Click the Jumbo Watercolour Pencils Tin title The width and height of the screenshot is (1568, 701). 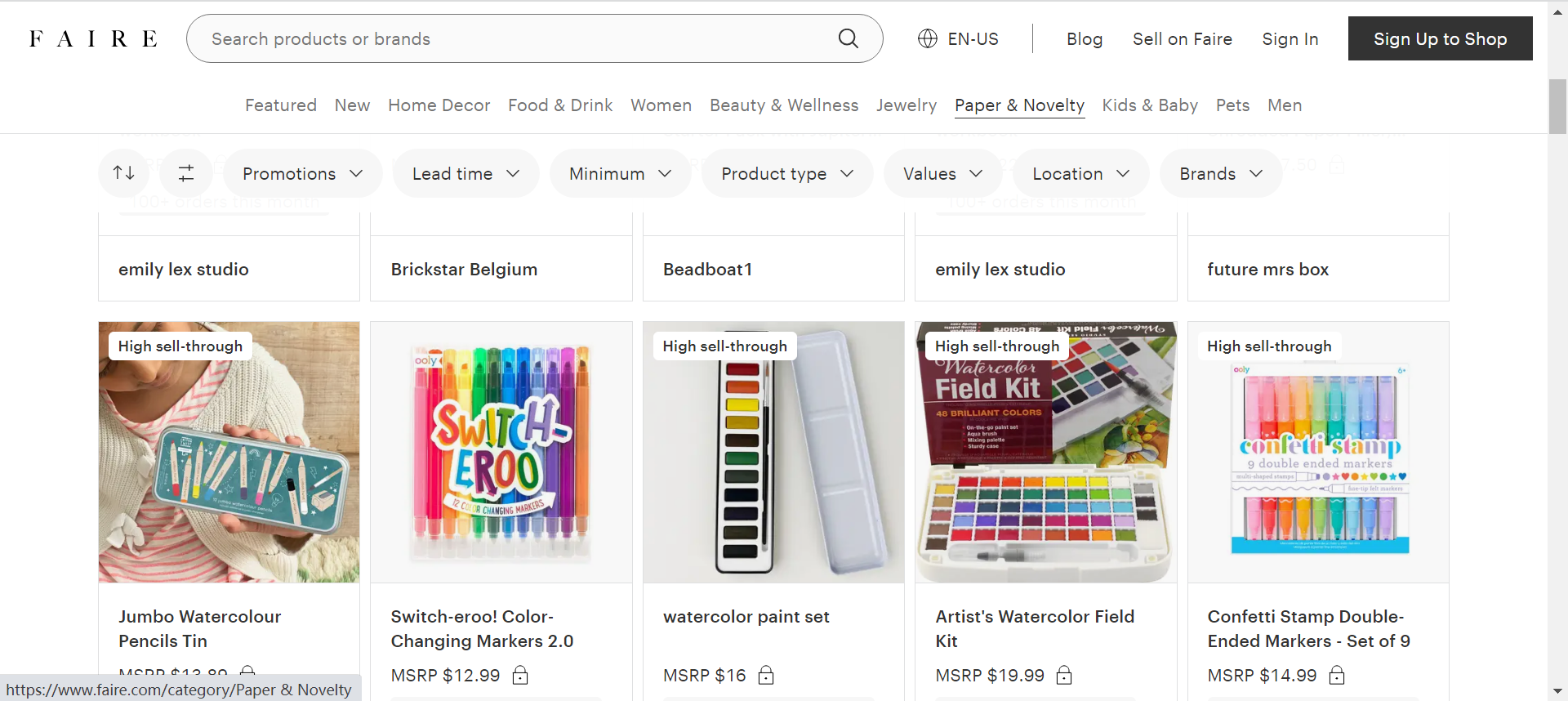(x=200, y=628)
